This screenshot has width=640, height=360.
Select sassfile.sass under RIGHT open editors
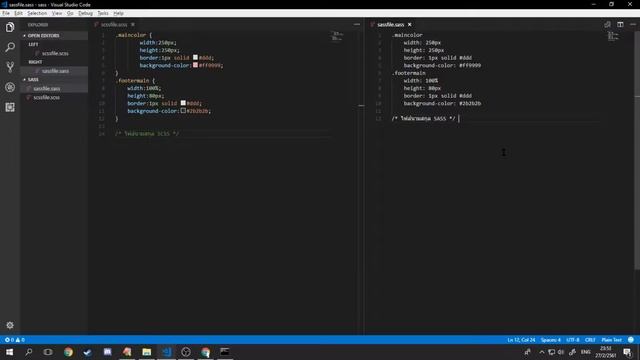tap(55, 71)
